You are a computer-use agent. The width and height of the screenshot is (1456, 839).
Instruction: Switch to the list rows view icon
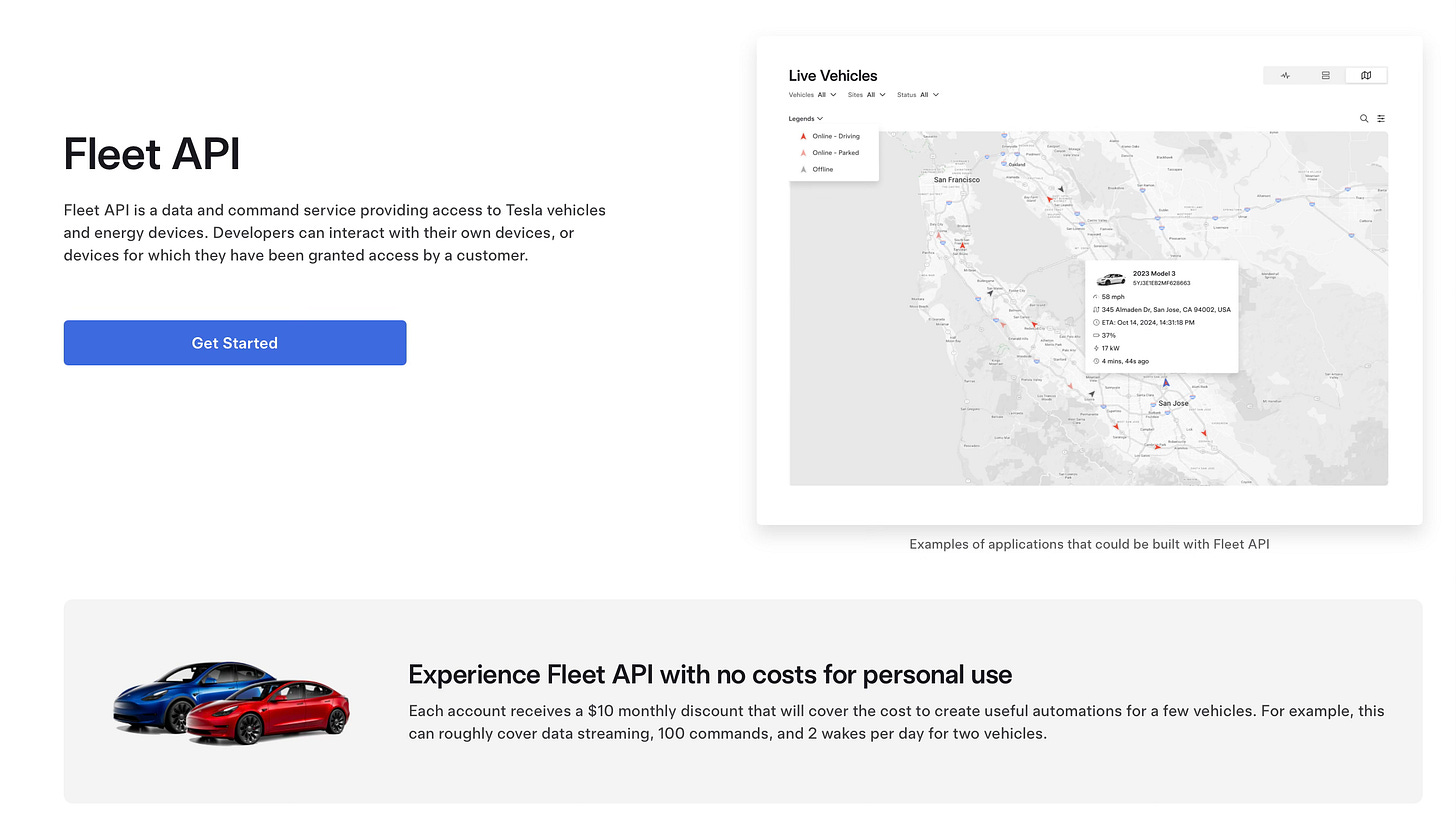coord(1326,75)
